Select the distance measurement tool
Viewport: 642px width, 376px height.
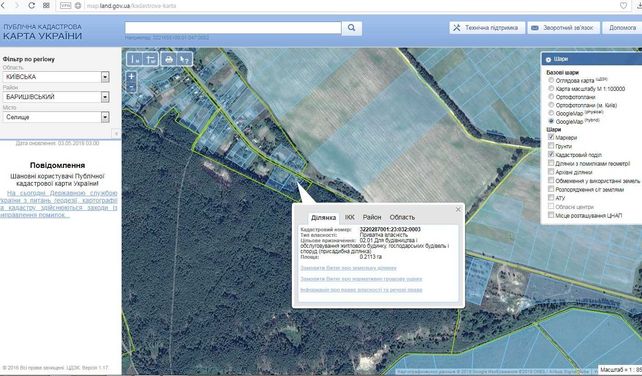134,59
